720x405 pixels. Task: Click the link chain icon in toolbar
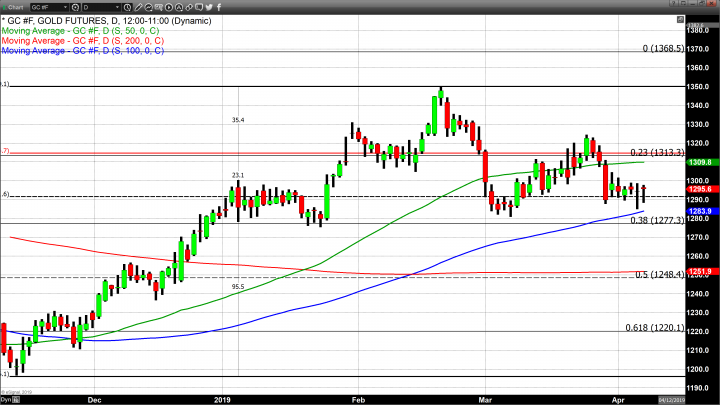coord(188,7)
